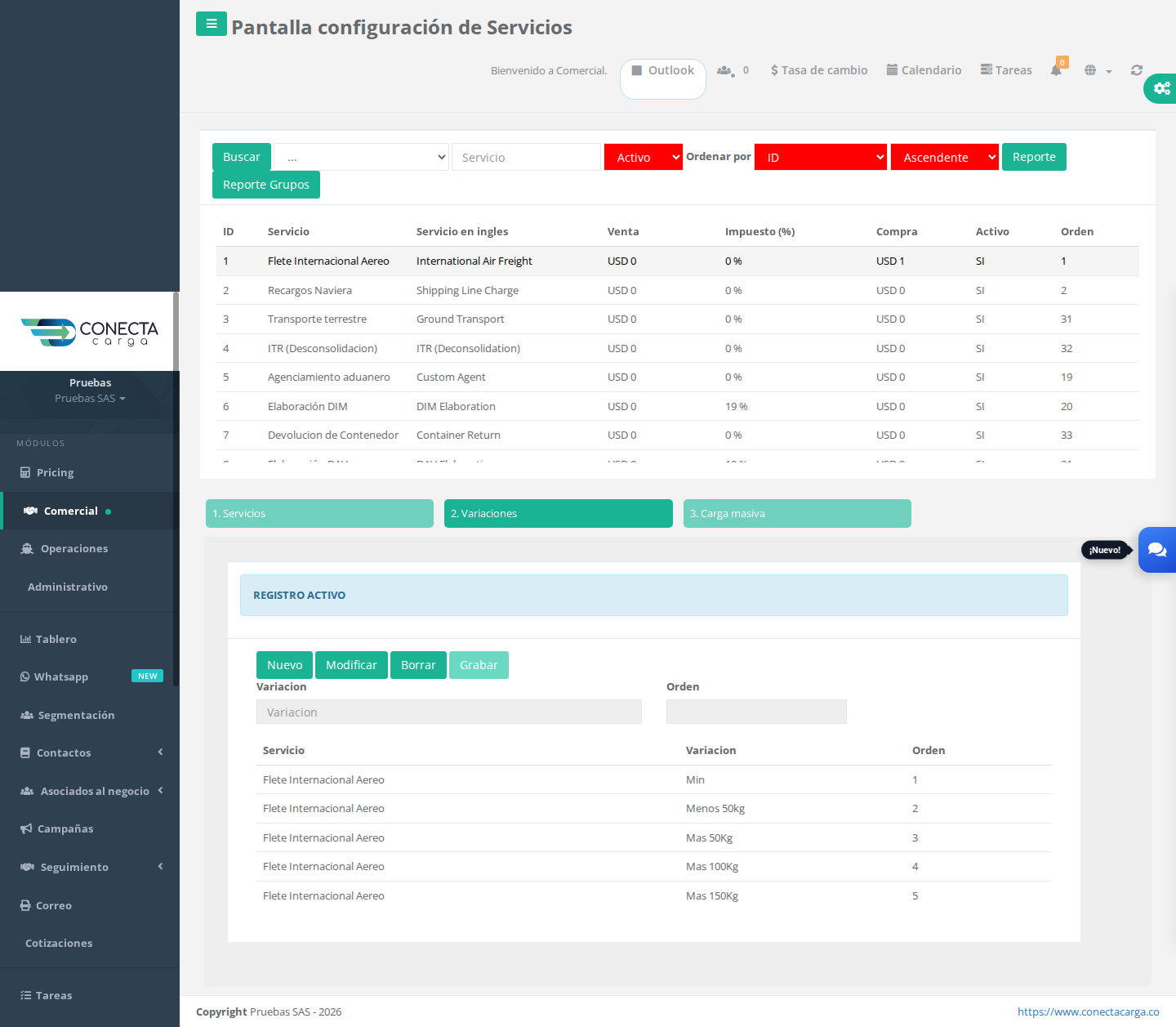1176x1027 pixels.
Task: Click the Reporte button
Action: [x=1034, y=157]
